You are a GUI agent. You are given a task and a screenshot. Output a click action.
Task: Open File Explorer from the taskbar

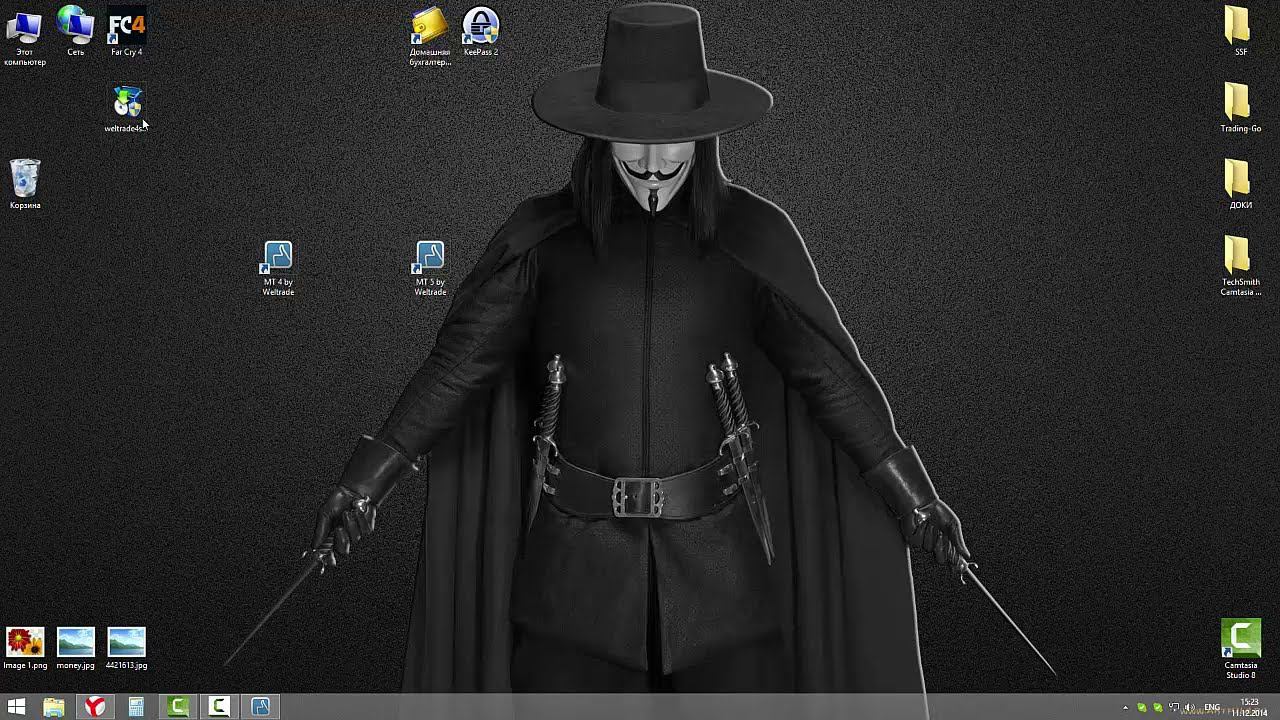pos(54,707)
